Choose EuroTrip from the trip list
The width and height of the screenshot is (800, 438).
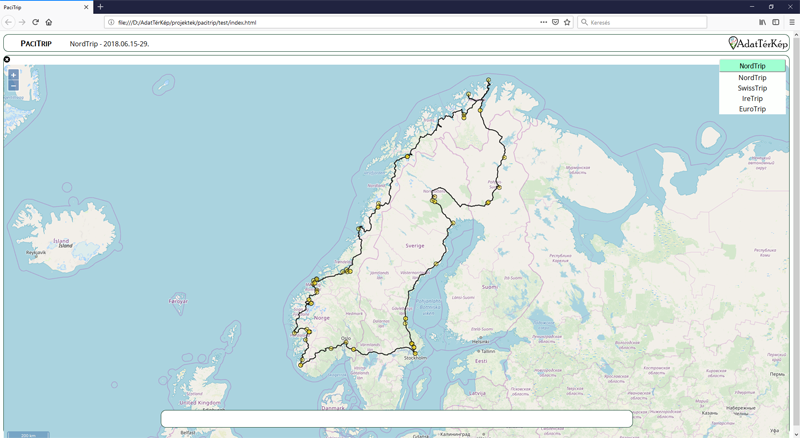(752, 109)
